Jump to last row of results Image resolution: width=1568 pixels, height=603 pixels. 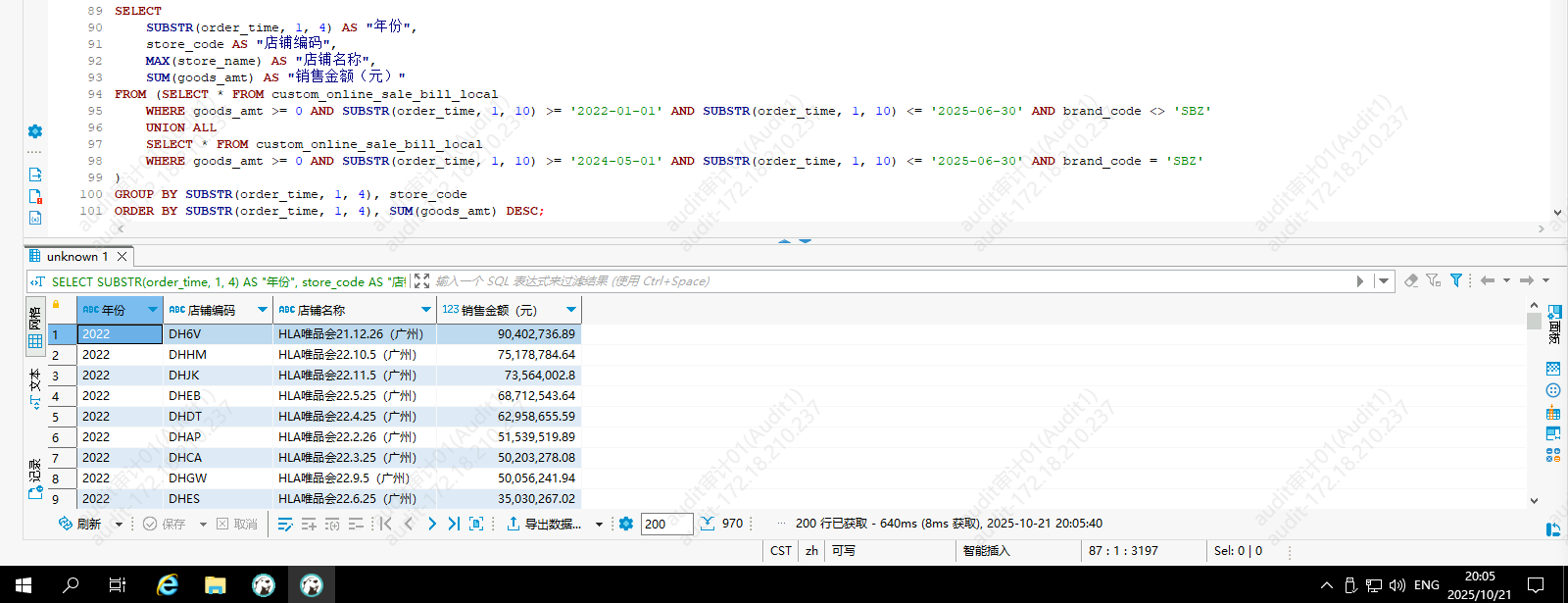(454, 524)
